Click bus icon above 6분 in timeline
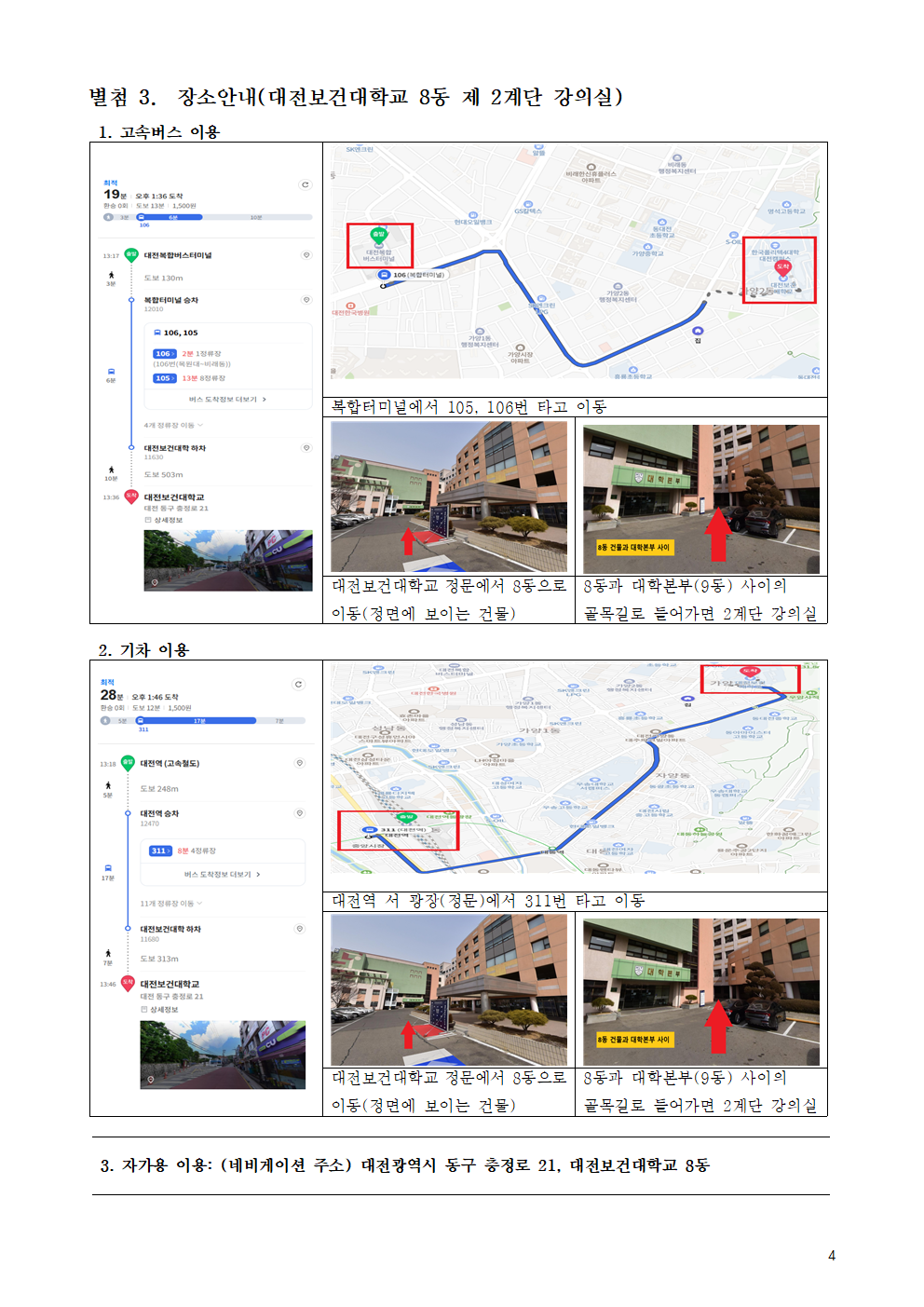This screenshot has height=1307, width=924. (111, 372)
